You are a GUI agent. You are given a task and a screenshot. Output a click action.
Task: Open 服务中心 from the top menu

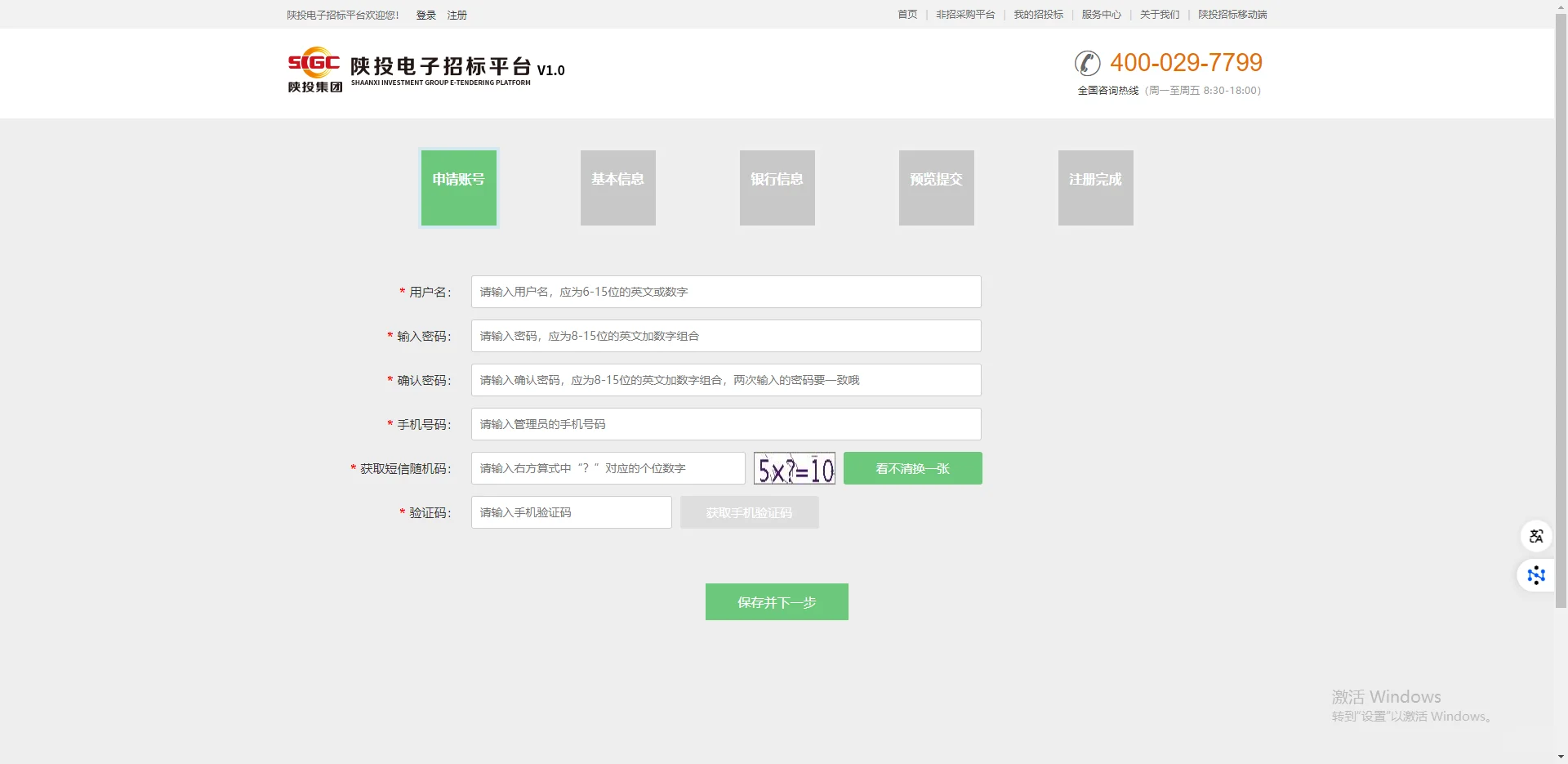pos(1100,14)
